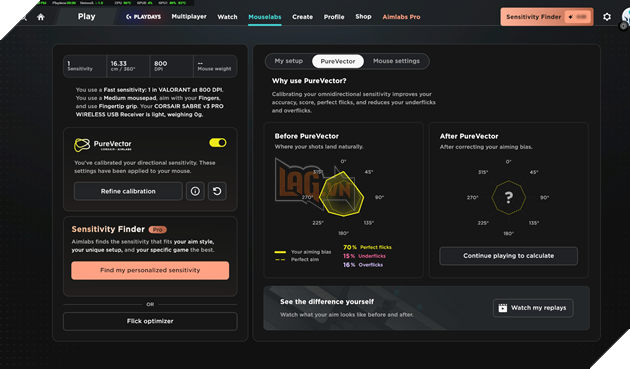630x369 pixels.
Task: Click the 16.33 cm / 360° value
Action: point(128,66)
